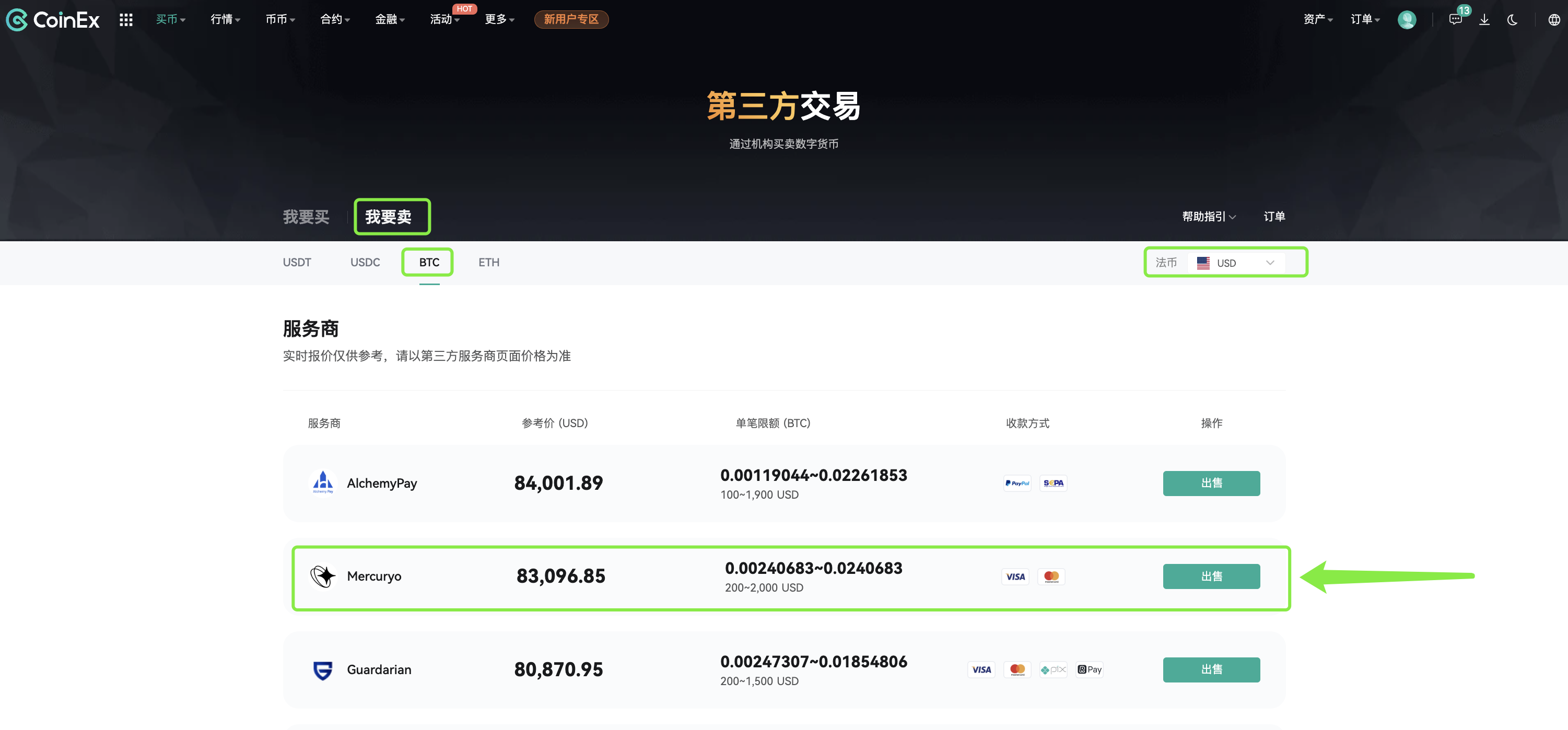This screenshot has height=730, width=1568.
Task: Click the limit 0.00247307~0.01854806
Action: (813, 662)
